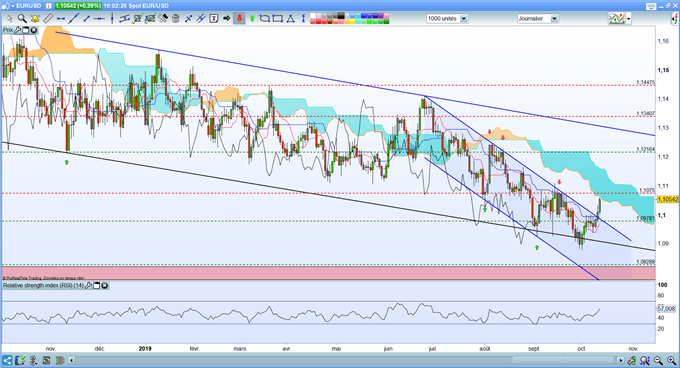The width and height of the screenshot is (680, 368).
Task: Select the black right arrow tool
Action: 226,19
